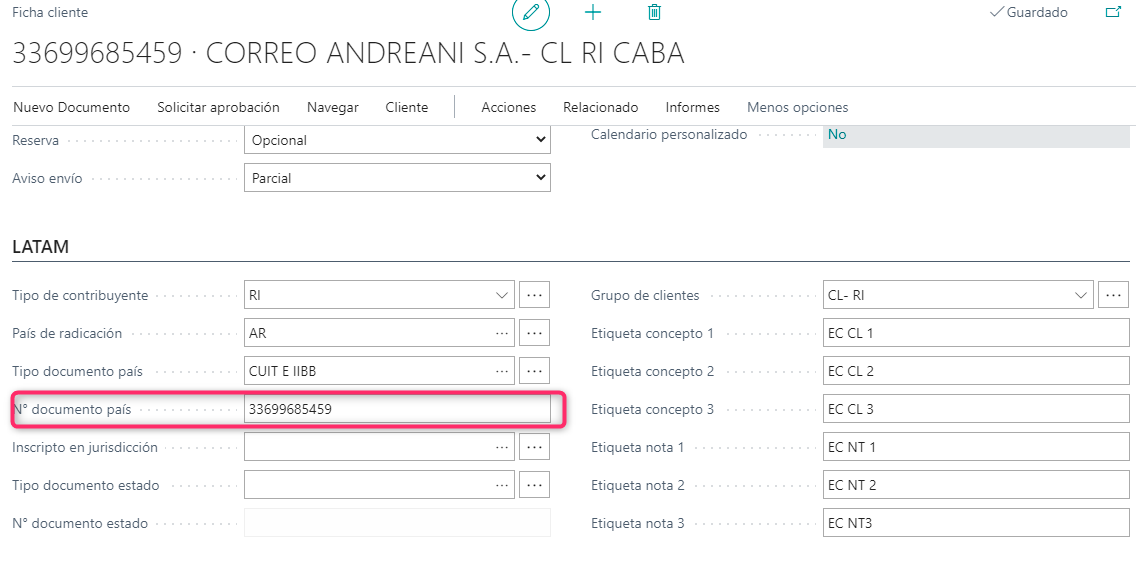Open lookup inside Tipo documento país field
Screen dimensions: 1136x563
pos(501,371)
